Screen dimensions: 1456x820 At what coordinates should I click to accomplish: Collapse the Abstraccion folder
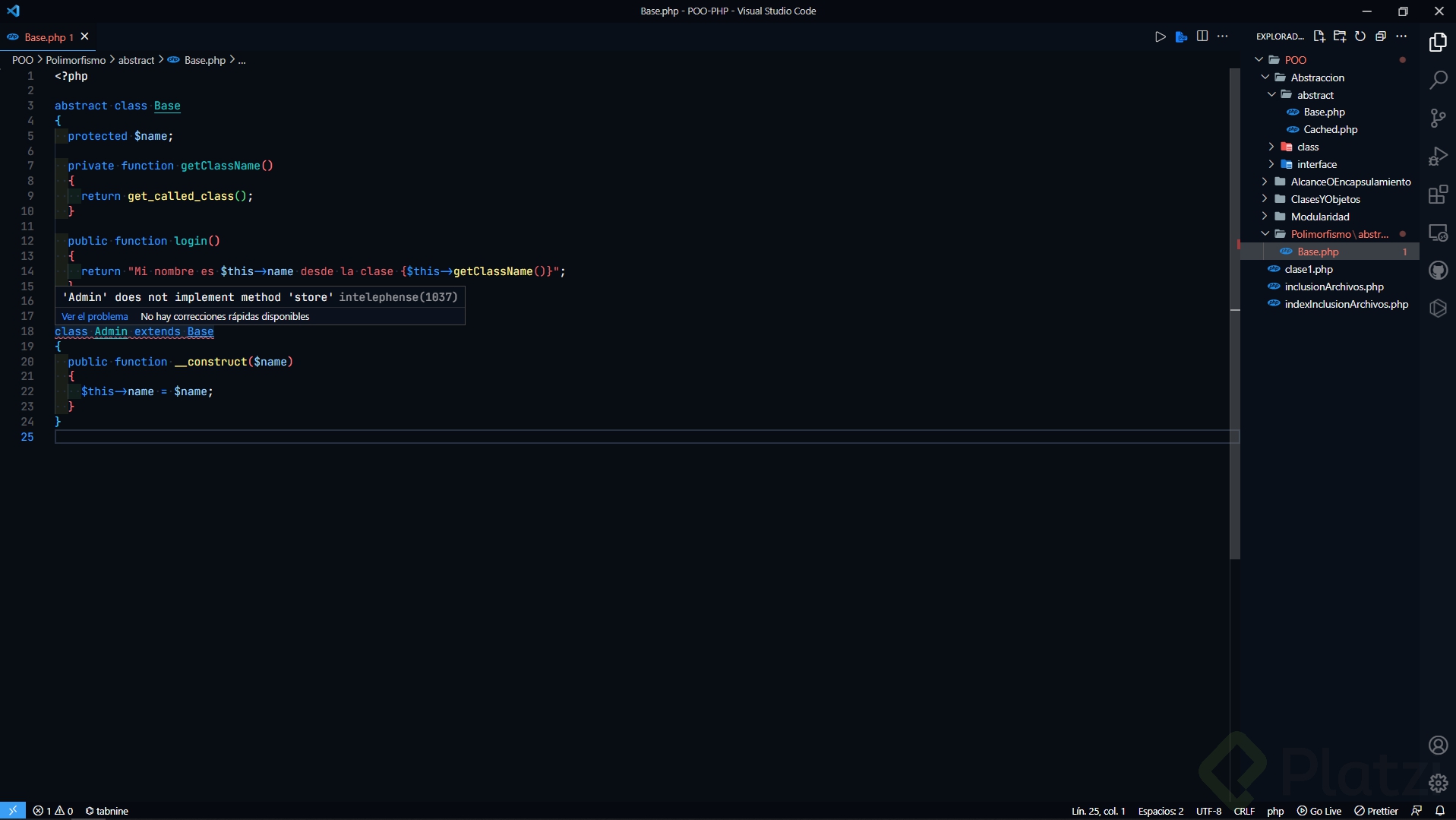point(1265,78)
